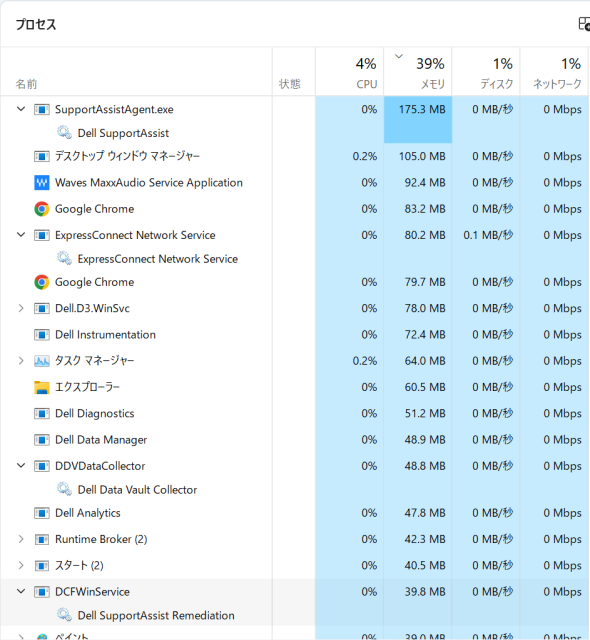Select the Dell Diagnostics process name
The height and width of the screenshot is (640, 590).
[95, 413]
